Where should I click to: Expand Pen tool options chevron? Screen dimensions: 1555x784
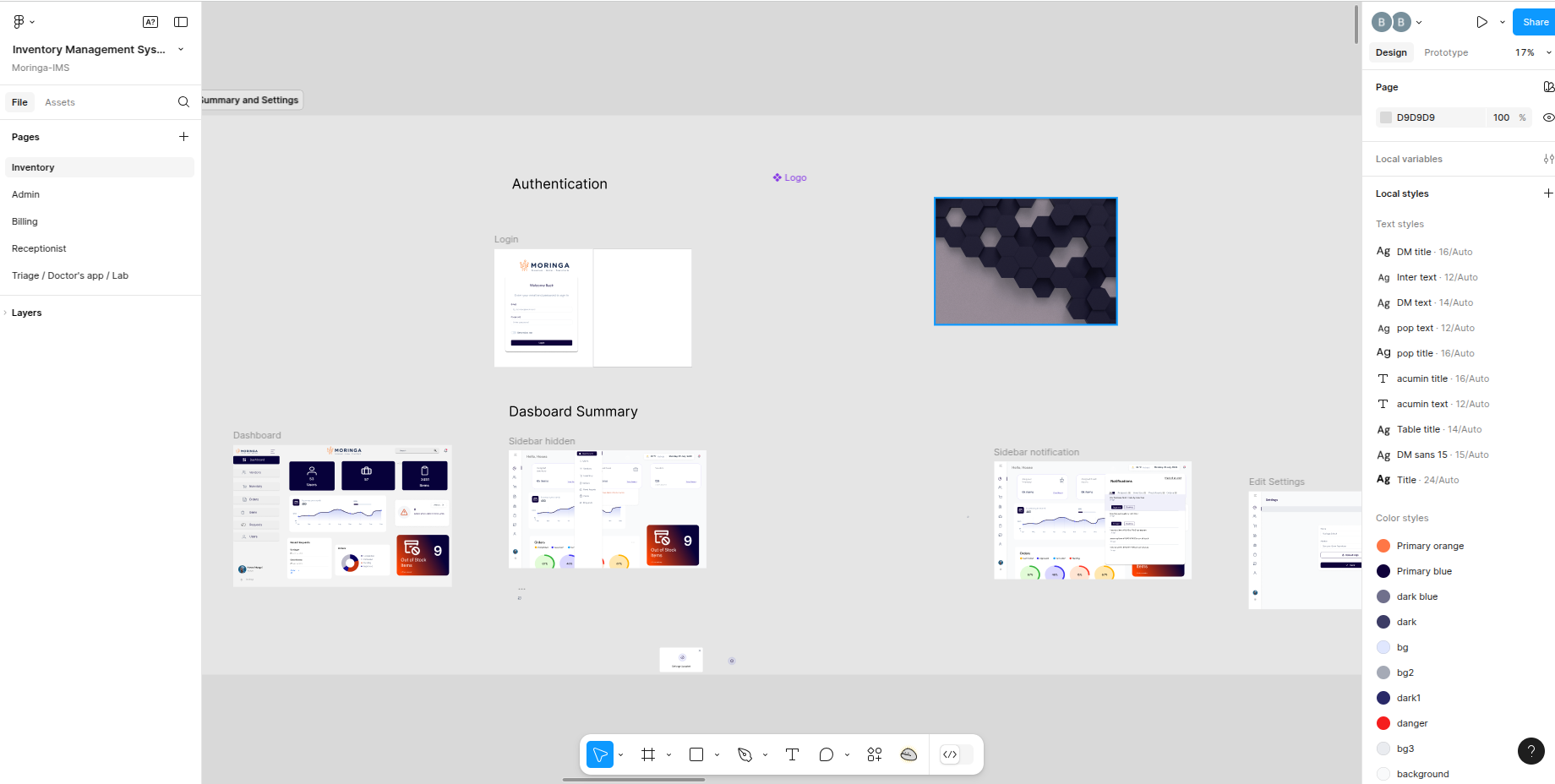(x=766, y=754)
